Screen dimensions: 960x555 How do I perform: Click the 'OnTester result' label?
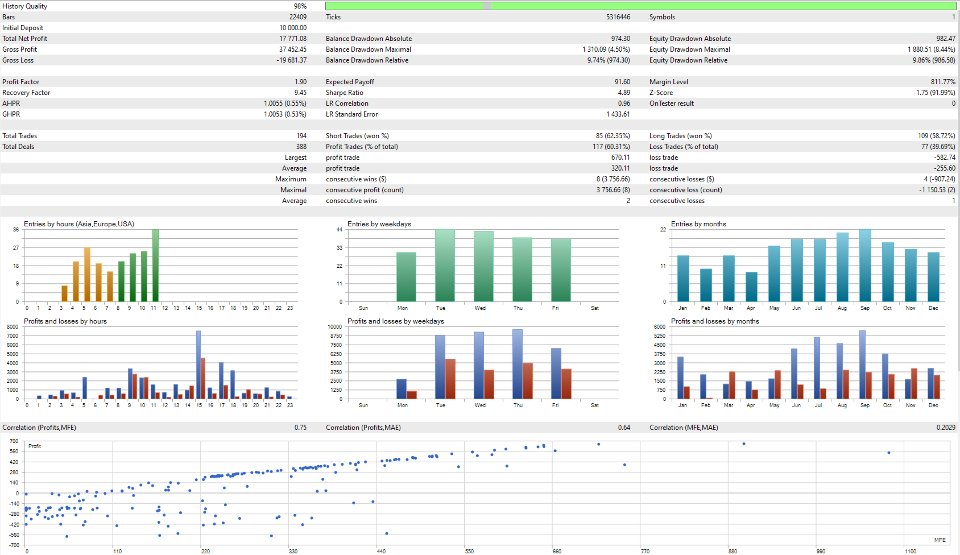point(672,104)
